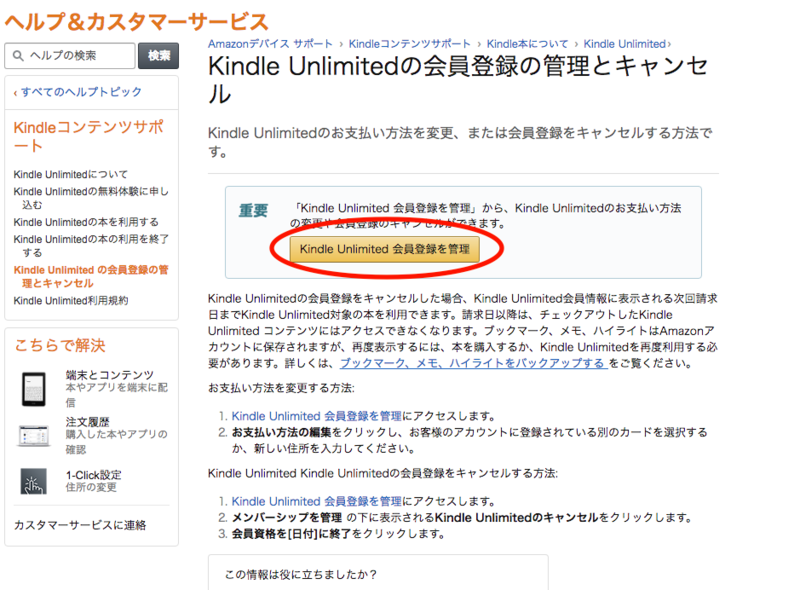Click the ヘルプ&カスタマーサービス page header
The height and width of the screenshot is (590, 800).
tap(137, 22)
